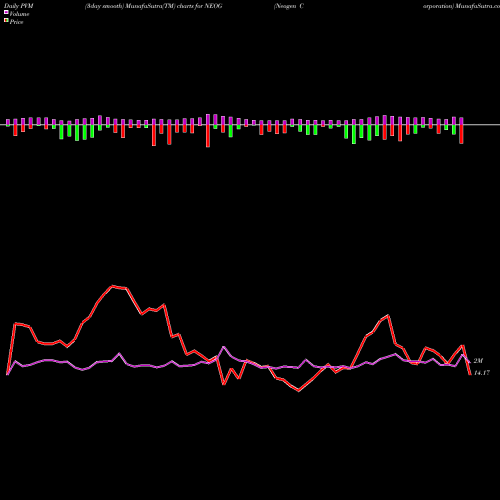This screenshot has height=500, width=500.
Task: Click the Daily PVM title text
Action: pyautogui.click(x=19, y=6)
